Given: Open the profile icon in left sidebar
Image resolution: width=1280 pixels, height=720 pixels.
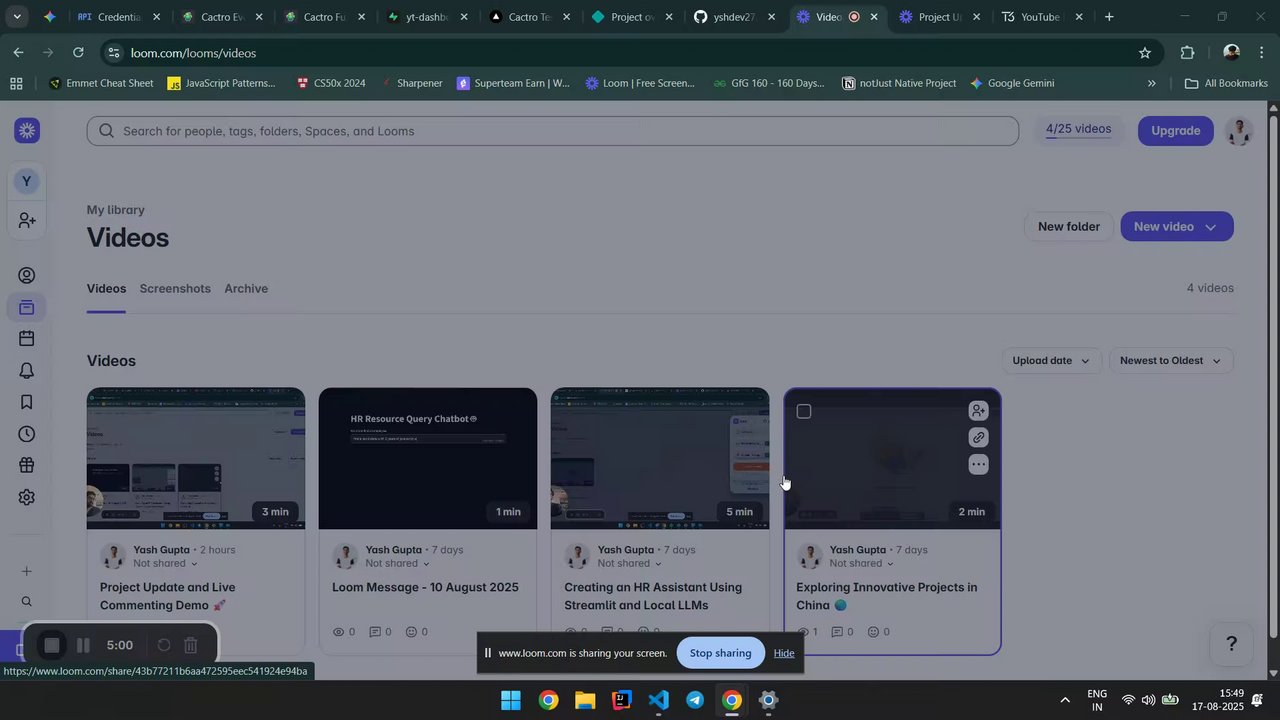Looking at the screenshot, I should click(x=27, y=276).
